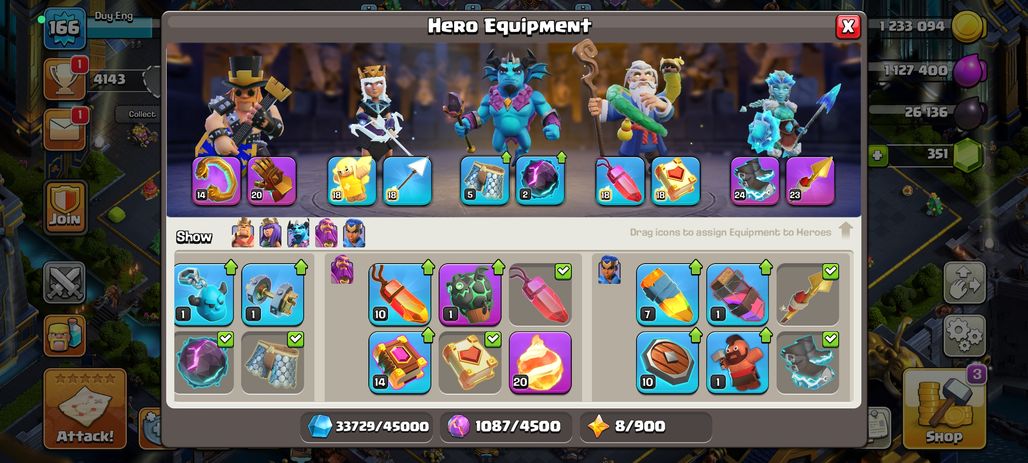Tap the Attack! map button
The width and height of the screenshot is (1028, 463).
tap(85, 408)
